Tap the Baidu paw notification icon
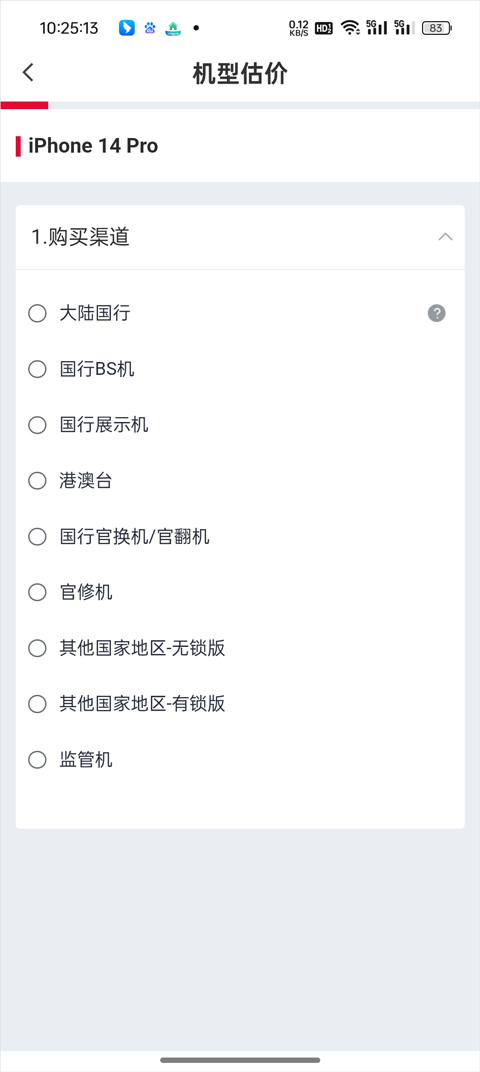 pos(150,28)
